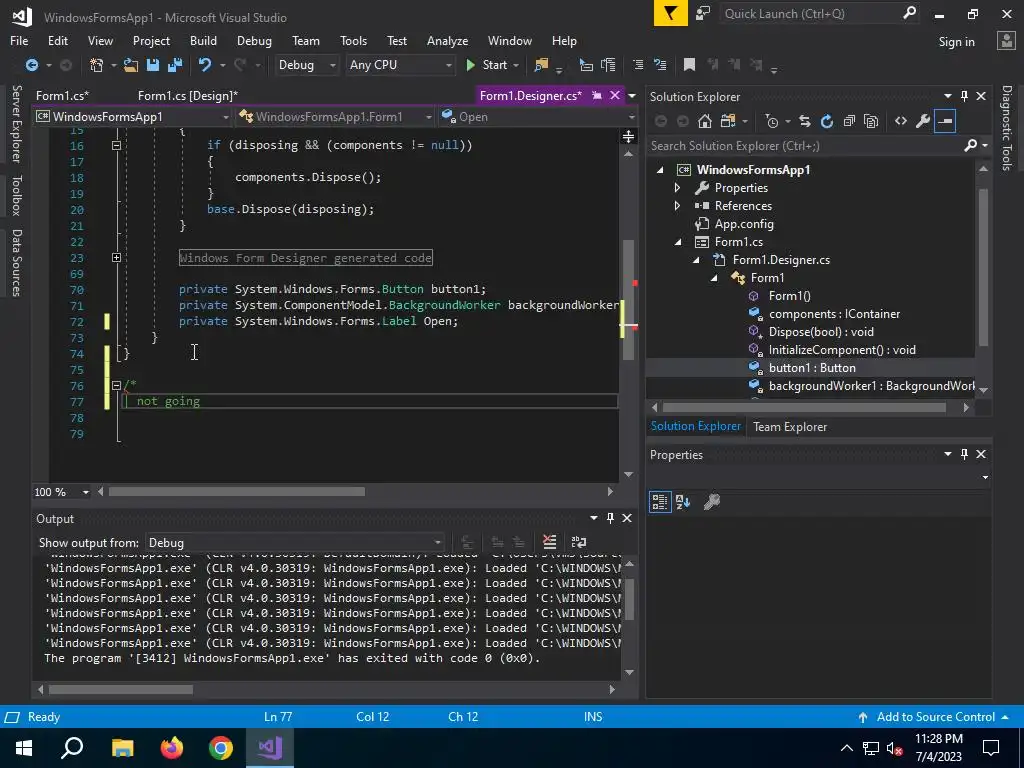Pin the Solution Explorer panel
This screenshot has width=1024, height=768.
tap(964, 96)
